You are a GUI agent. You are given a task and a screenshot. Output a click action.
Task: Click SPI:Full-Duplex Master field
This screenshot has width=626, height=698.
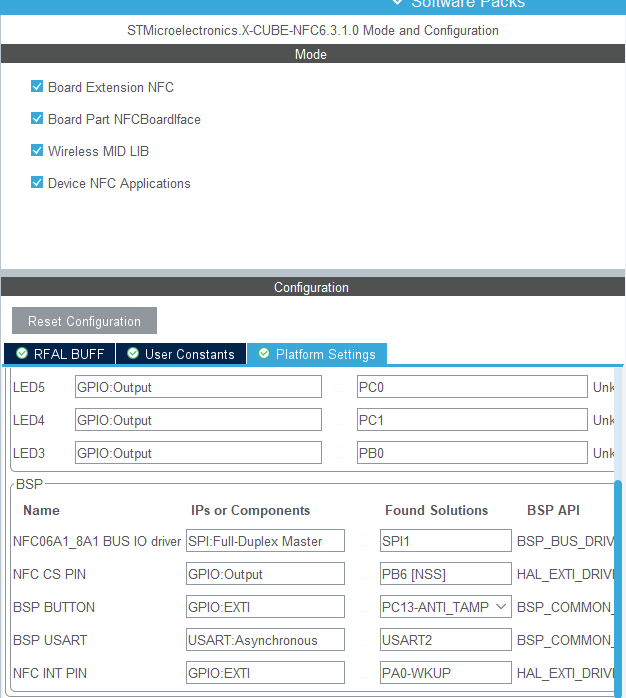pyautogui.click(x=265, y=541)
